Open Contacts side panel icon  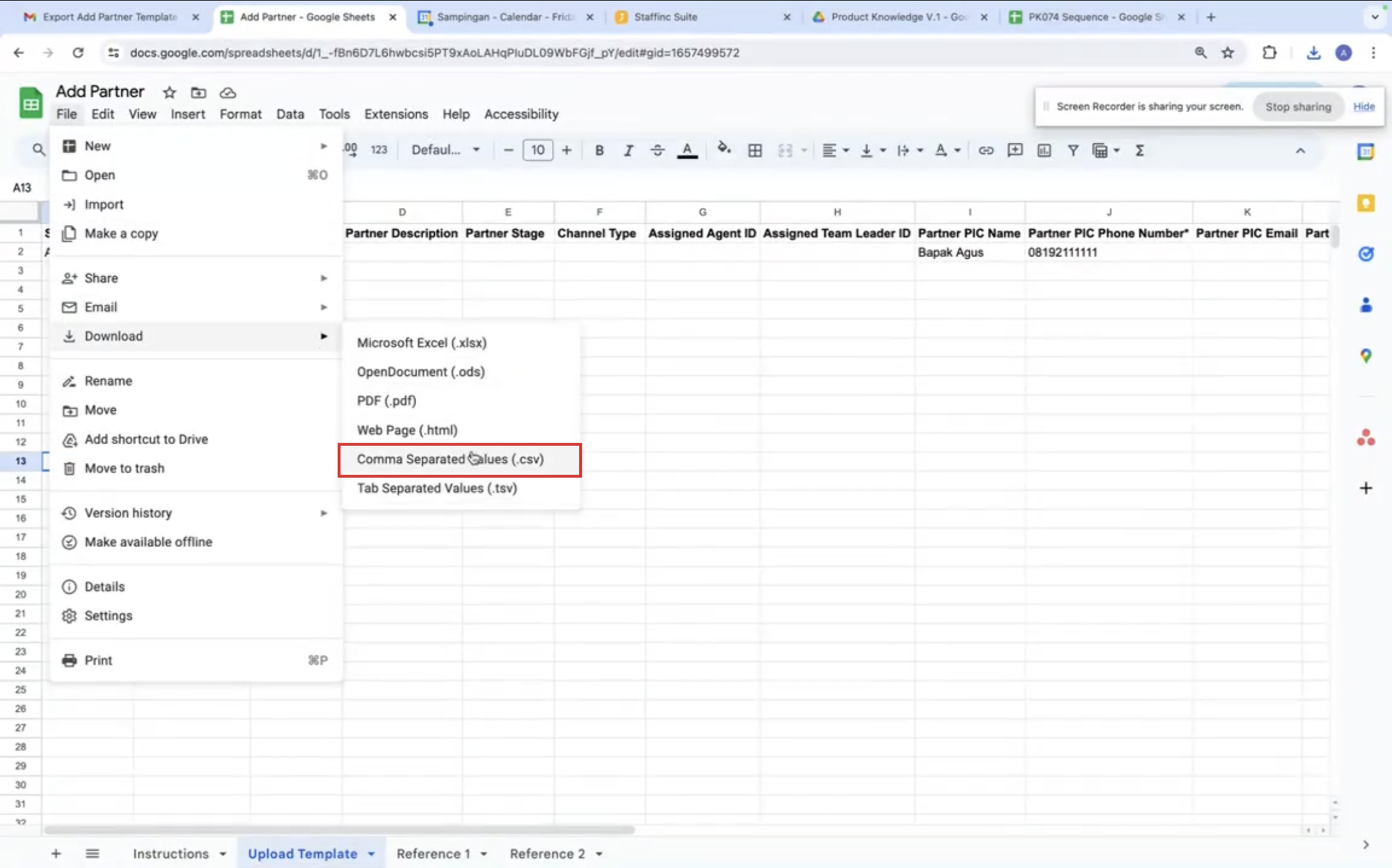(1366, 305)
